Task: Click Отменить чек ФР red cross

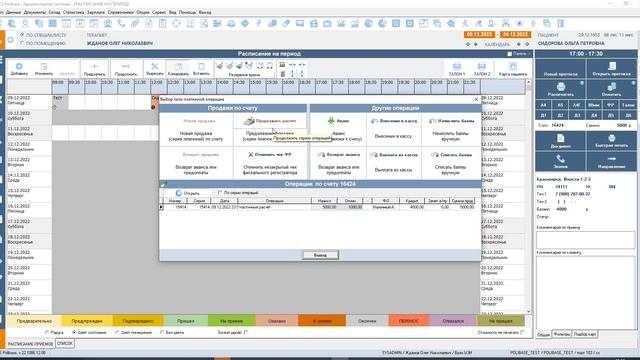Action: [x=270, y=155]
